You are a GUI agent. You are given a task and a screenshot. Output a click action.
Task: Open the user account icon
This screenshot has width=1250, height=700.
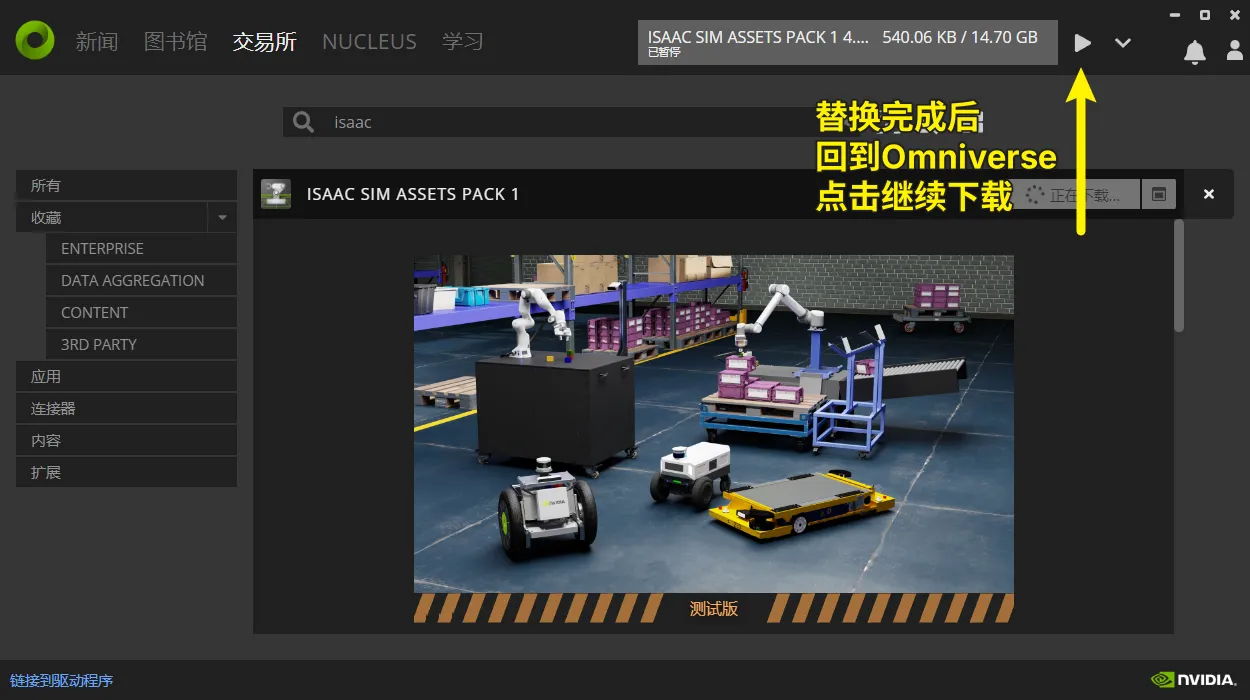pyautogui.click(x=1235, y=50)
